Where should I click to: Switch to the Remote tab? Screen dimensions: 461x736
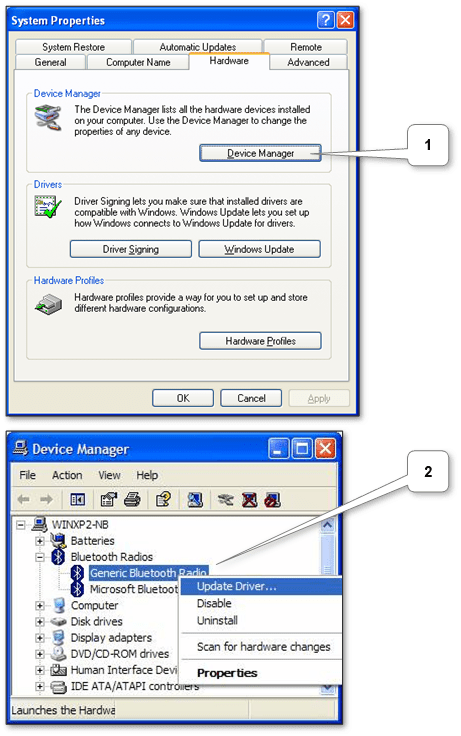coord(306,47)
